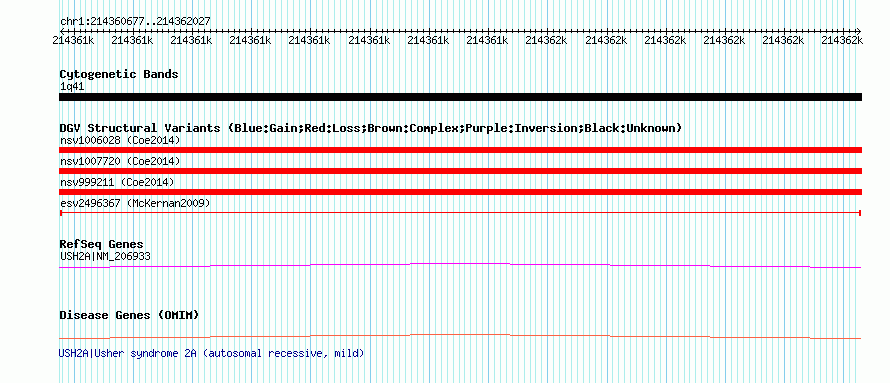Click the thin red esv2496367 variant line

tap(460, 213)
